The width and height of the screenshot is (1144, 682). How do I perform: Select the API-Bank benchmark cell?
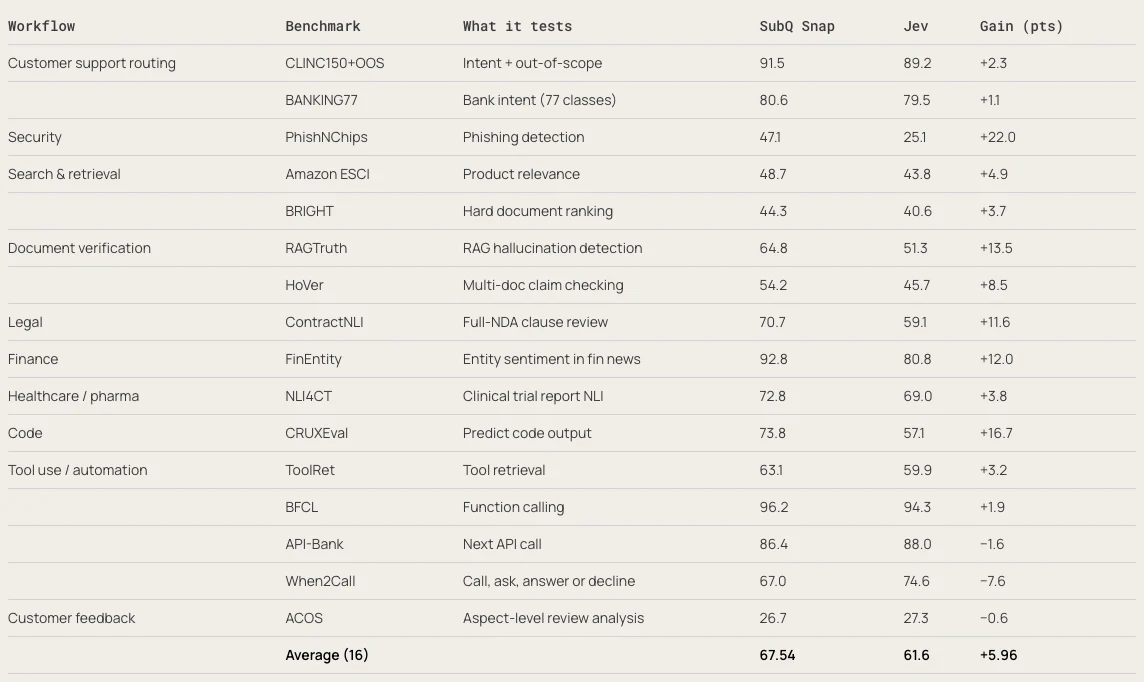pos(314,544)
